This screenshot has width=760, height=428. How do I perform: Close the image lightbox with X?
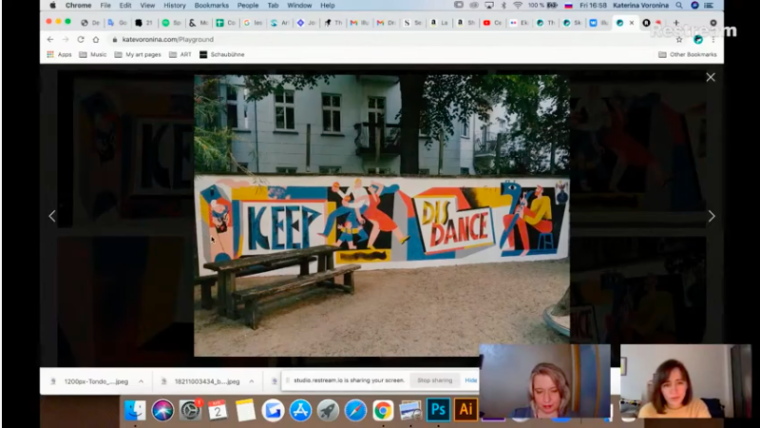[710, 77]
